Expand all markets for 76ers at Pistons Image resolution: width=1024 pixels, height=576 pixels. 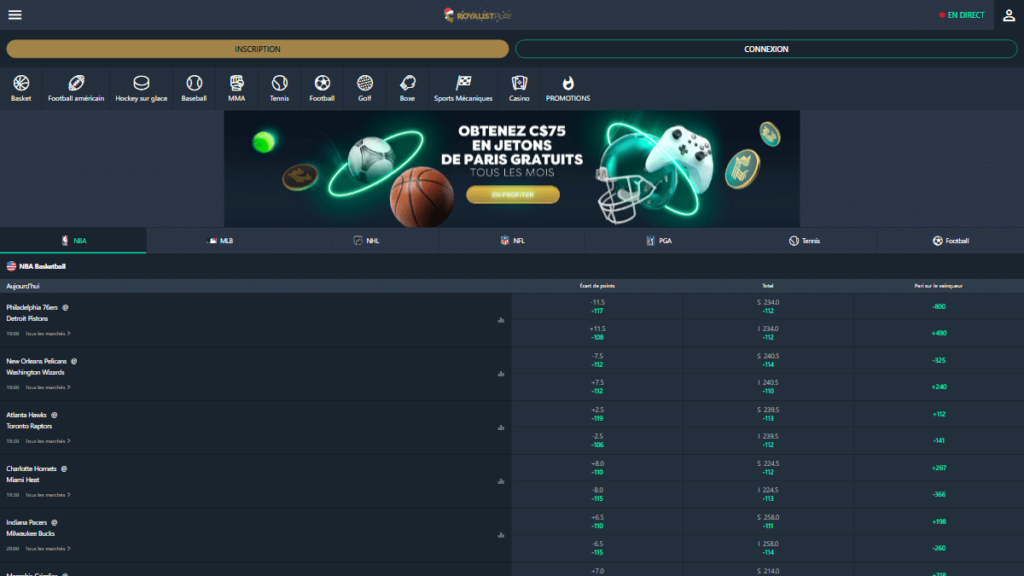pos(48,334)
